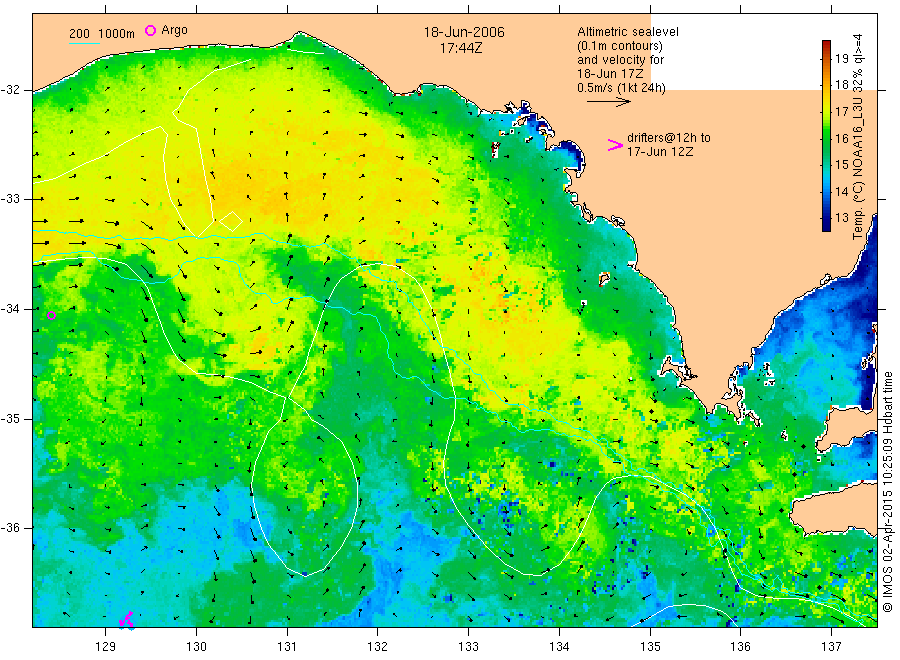
Task: Click the latitude label "-34"
Action: pos(10,309)
